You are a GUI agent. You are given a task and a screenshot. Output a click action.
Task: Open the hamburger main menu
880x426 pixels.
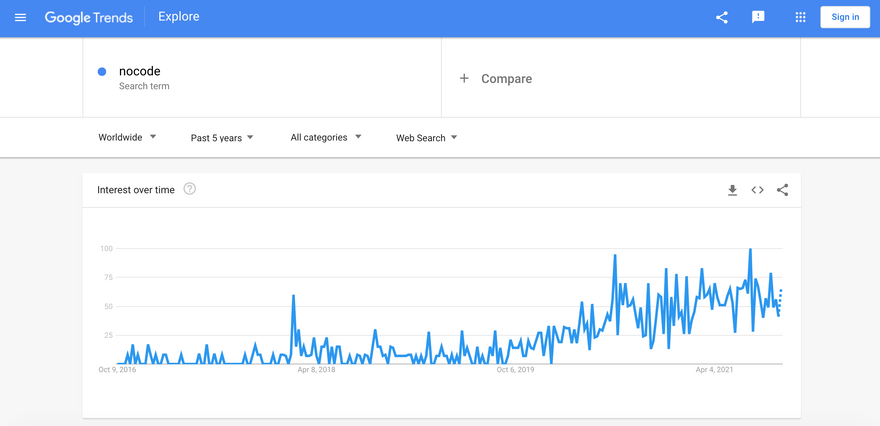click(20, 17)
